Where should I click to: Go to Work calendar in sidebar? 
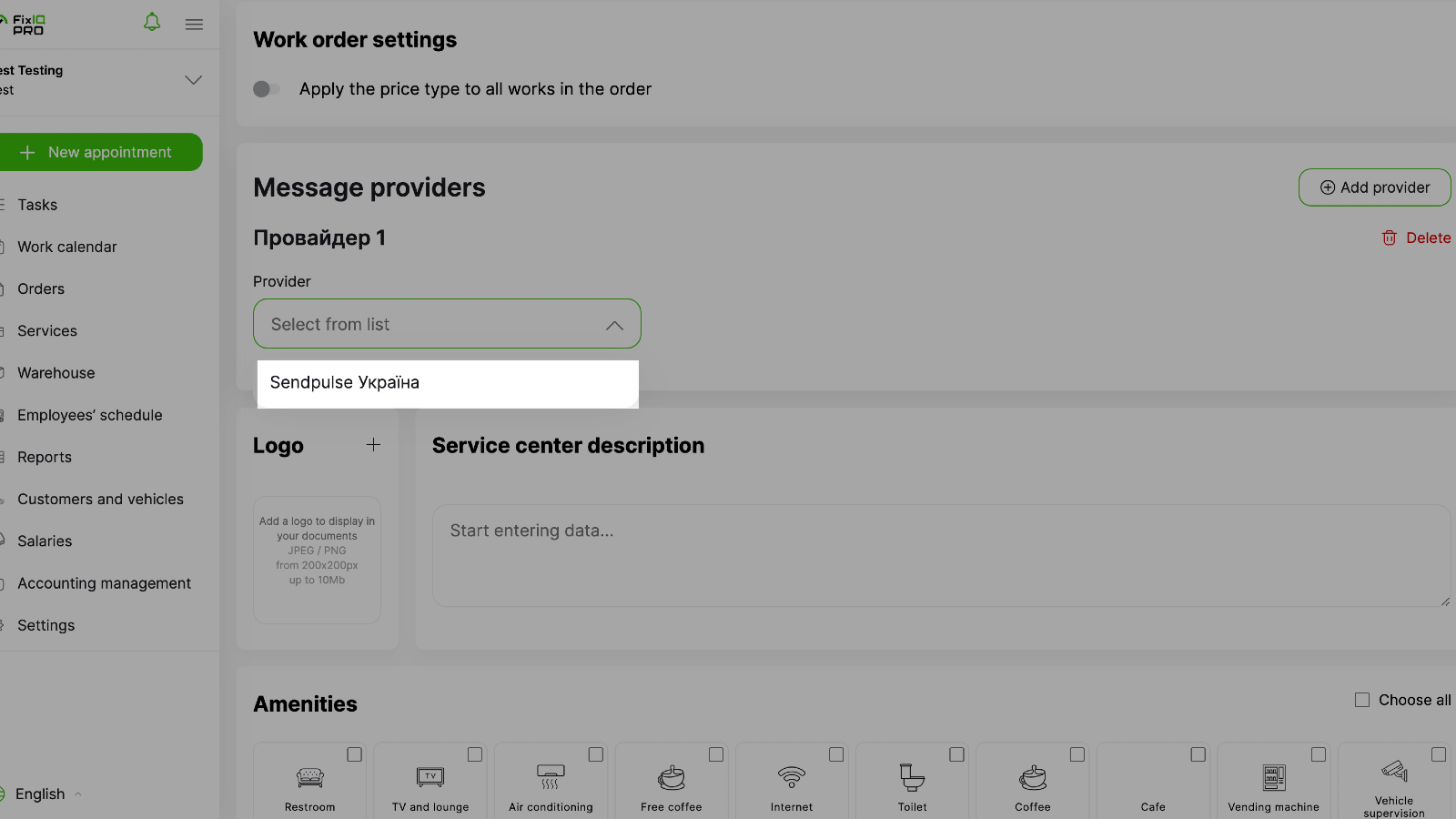point(67,247)
